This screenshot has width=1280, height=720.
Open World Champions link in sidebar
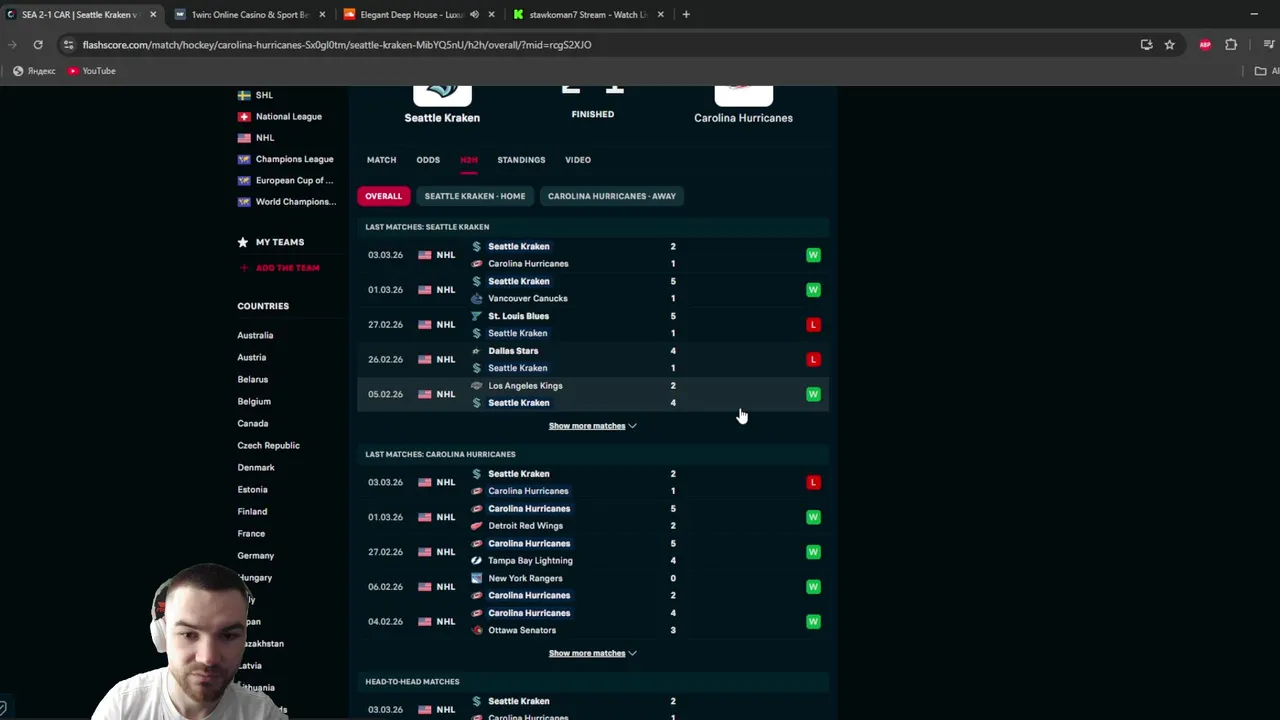coord(295,202)
